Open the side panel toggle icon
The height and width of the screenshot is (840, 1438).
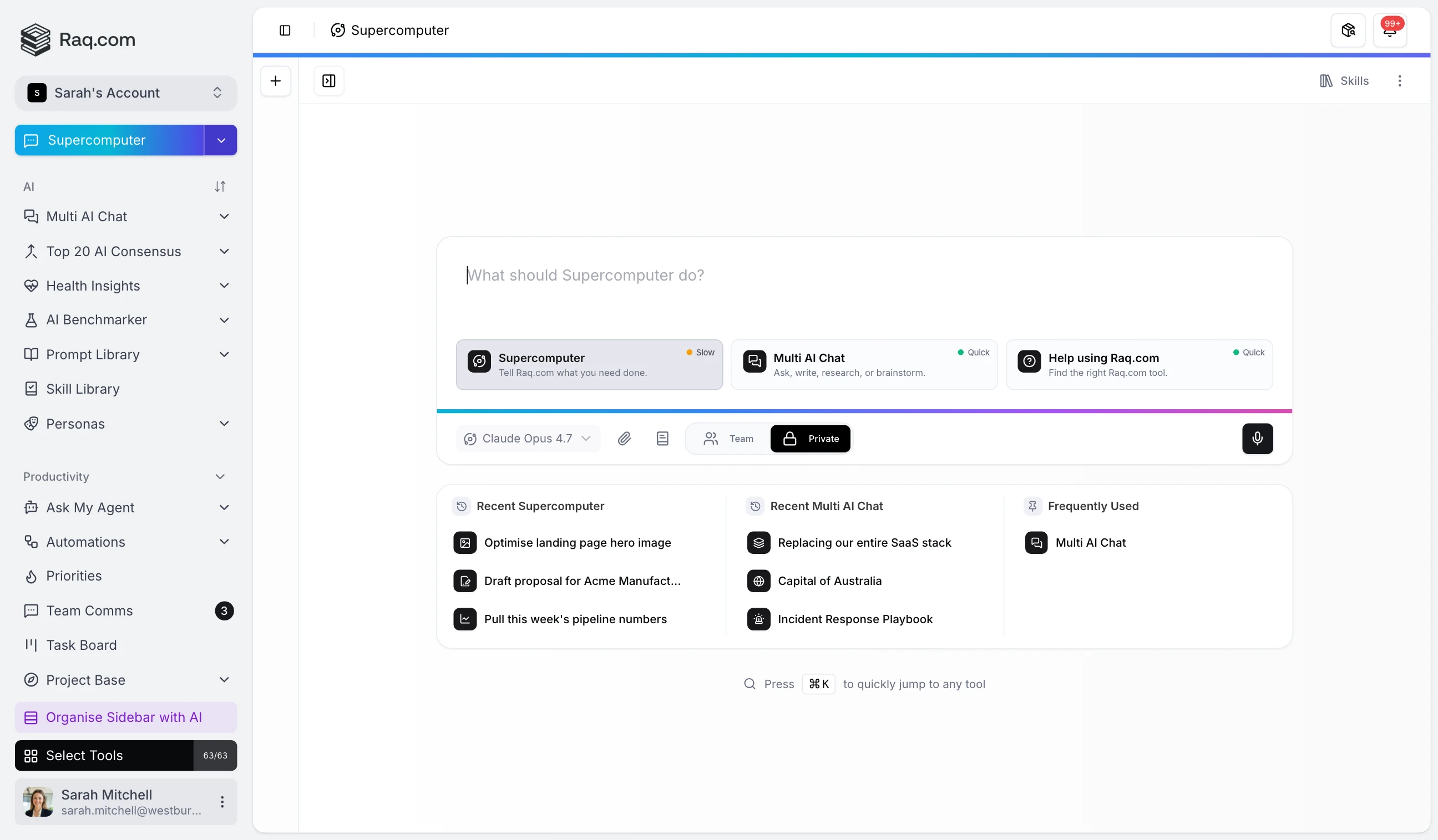328,81
